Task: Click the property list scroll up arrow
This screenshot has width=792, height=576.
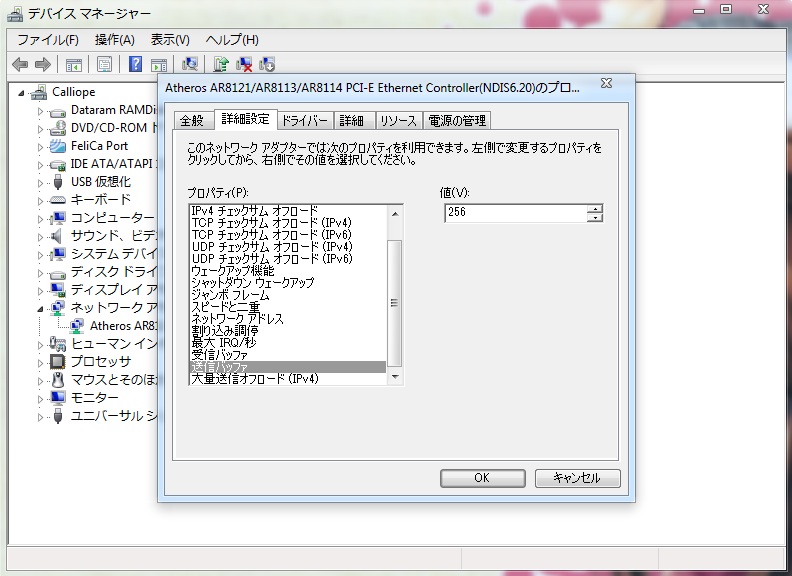Action: 395,214
